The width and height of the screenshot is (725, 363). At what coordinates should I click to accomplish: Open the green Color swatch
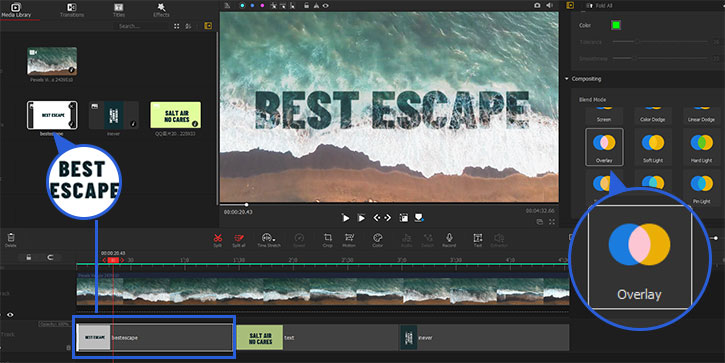[x=615, y=25]
